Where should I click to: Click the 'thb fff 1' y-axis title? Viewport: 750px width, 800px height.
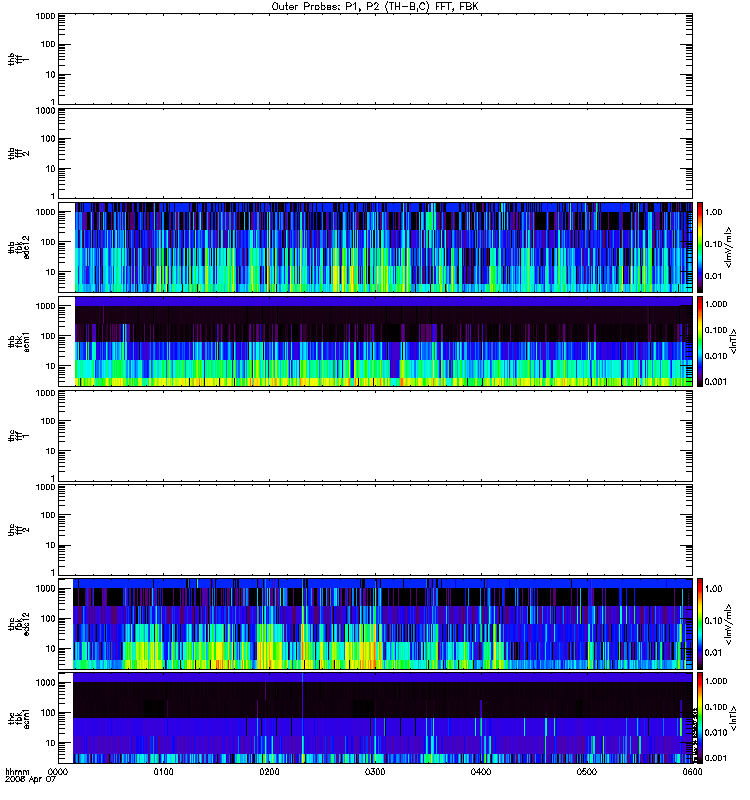coord(18,59)
